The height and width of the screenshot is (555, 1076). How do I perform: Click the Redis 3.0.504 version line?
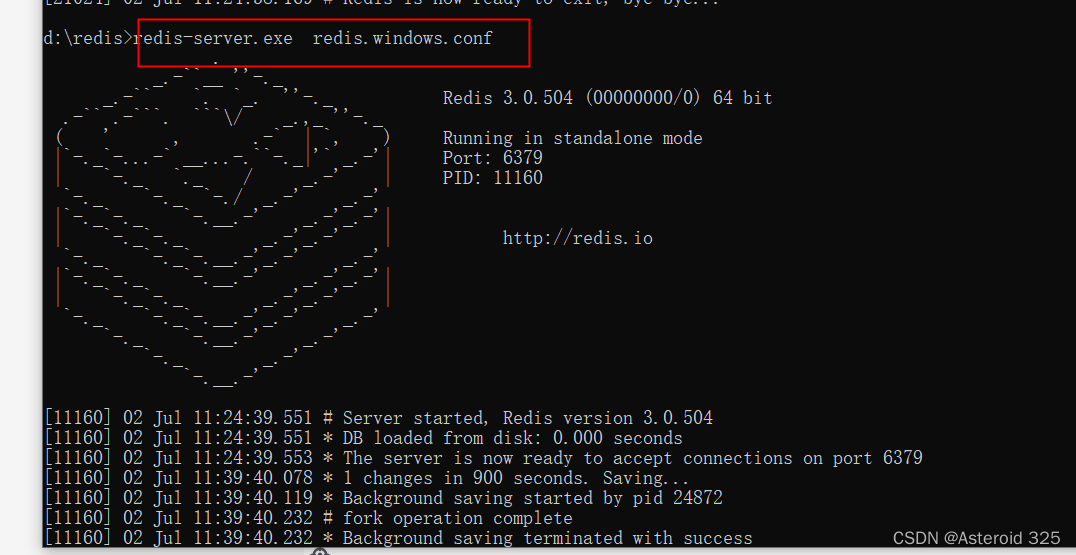607,98
